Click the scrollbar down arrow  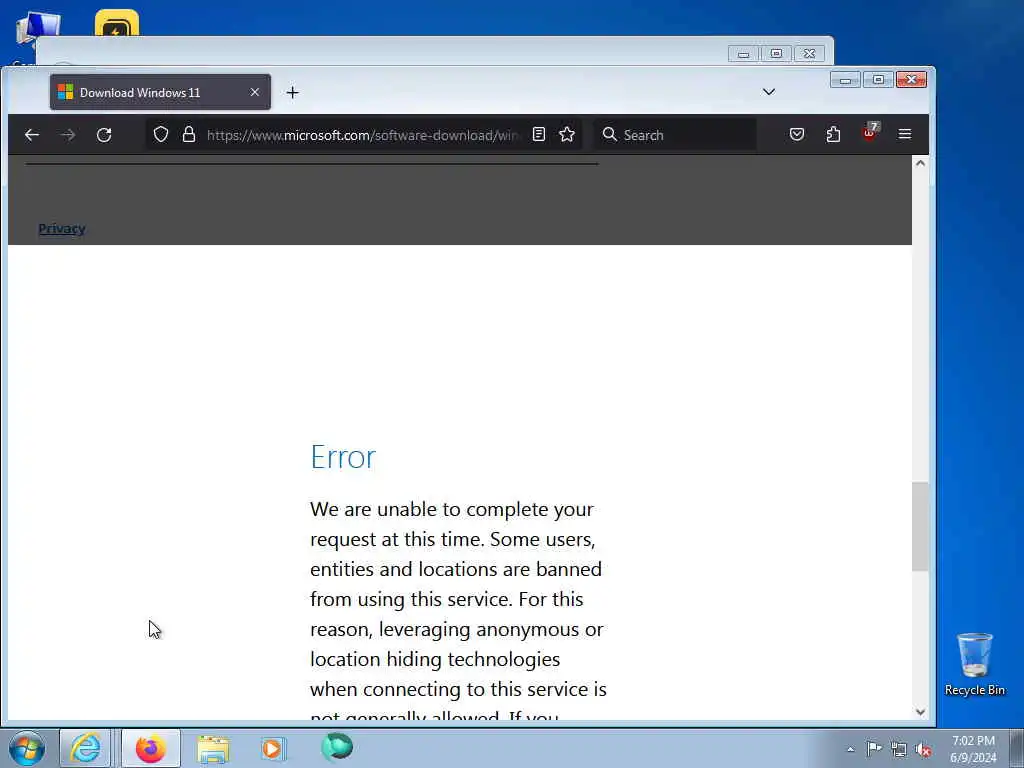tap(920, 712)
